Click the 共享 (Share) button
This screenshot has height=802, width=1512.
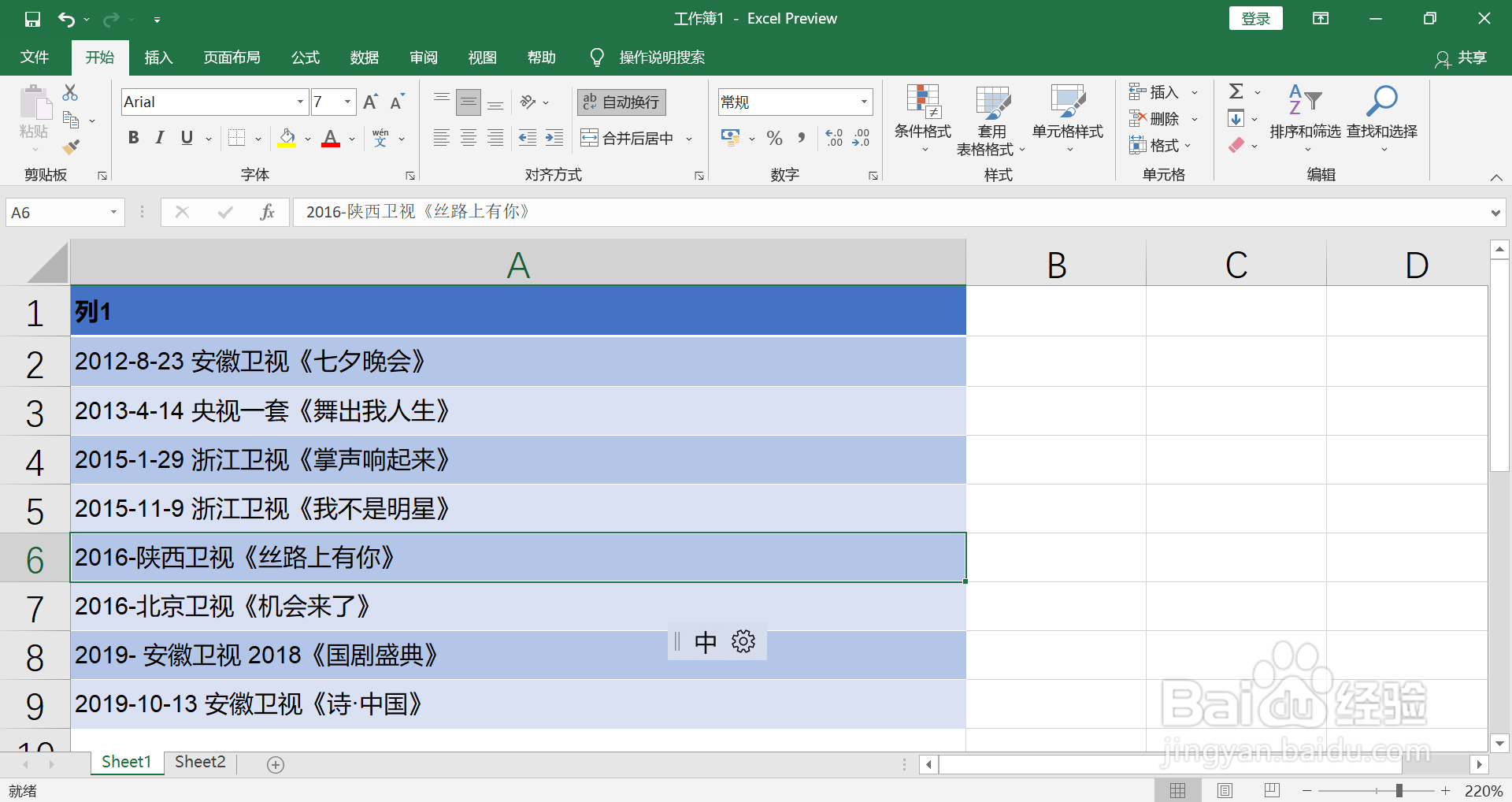(1462, 58)
